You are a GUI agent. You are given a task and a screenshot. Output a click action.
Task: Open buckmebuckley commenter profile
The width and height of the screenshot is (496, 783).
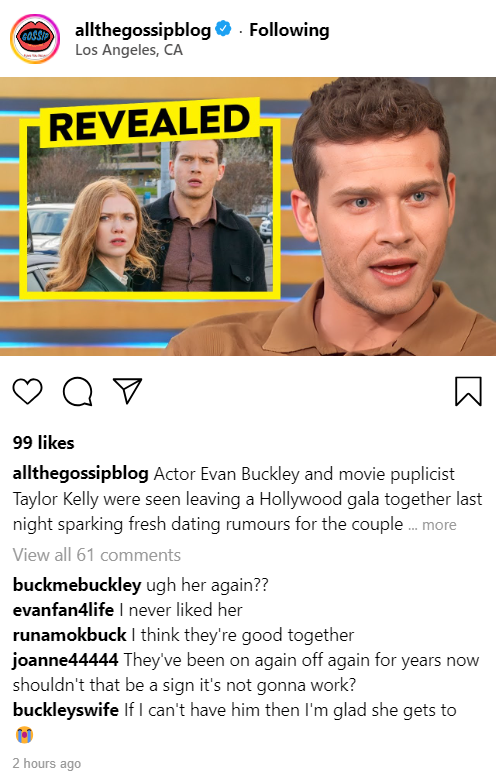click(x=77, y=585)
